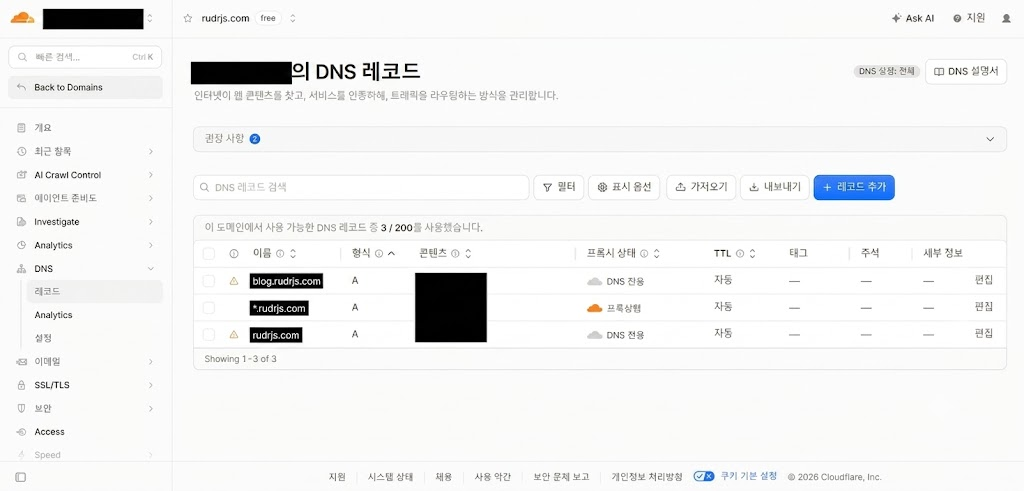Focus the 빠른 검색 quick search box
The image size is (1024, 491).
[85, 57]
